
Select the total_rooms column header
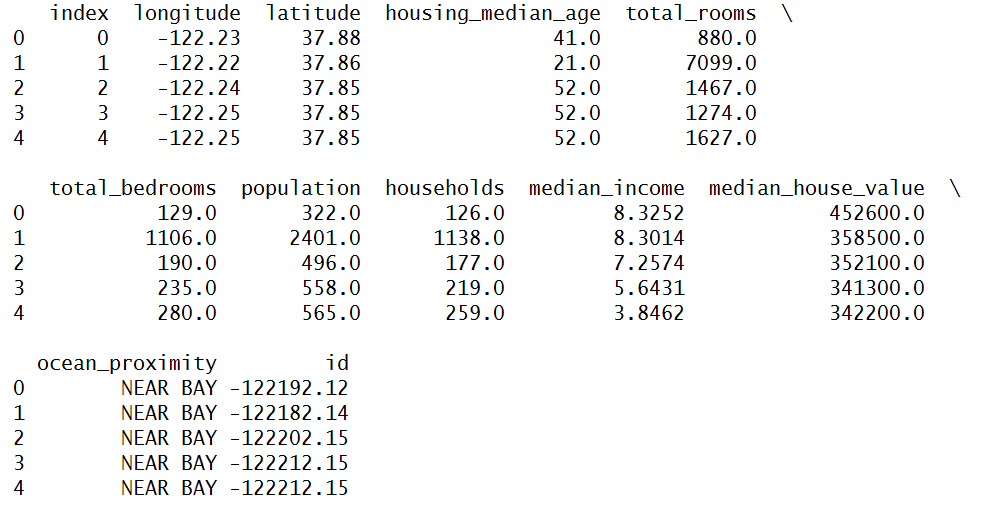691,14
